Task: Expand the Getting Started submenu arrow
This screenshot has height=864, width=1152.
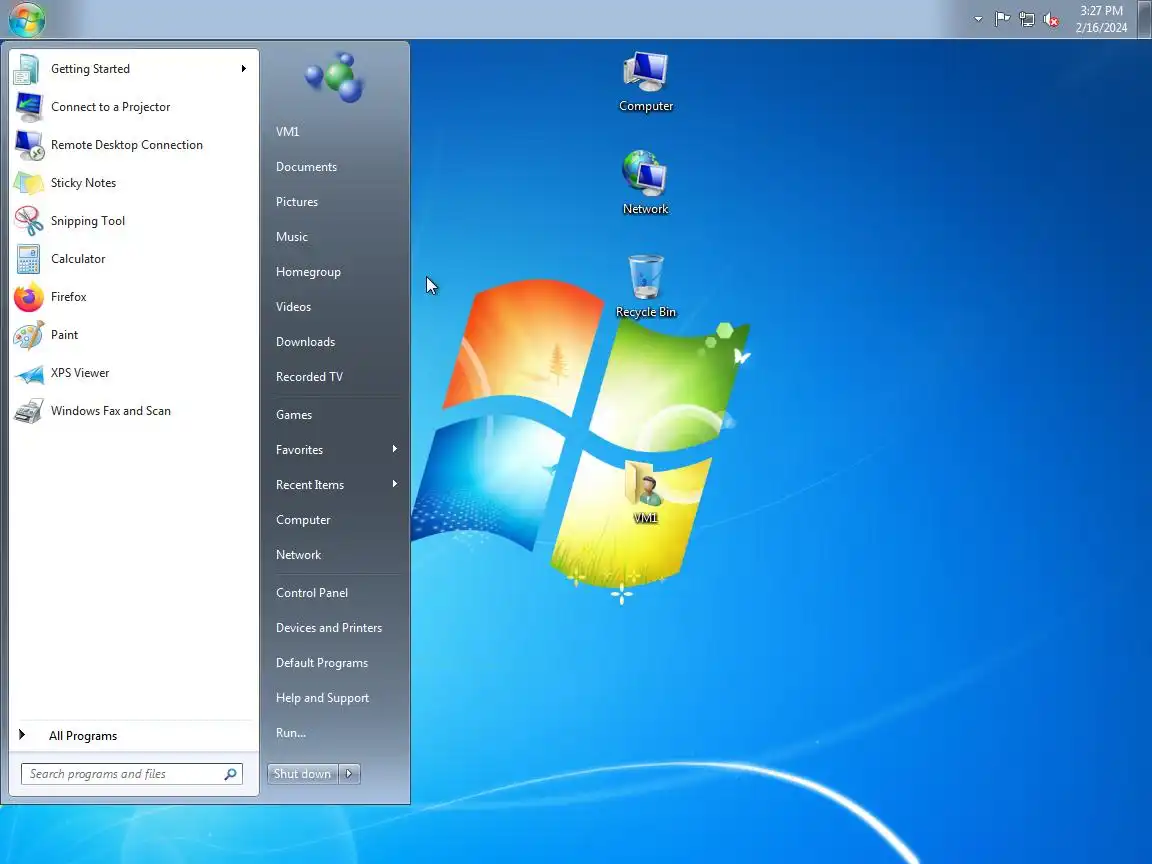Action: 243,69
